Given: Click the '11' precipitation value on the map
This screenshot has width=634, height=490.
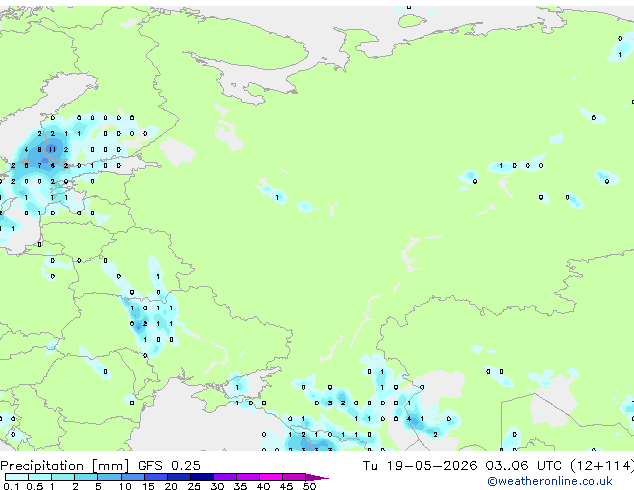Looking at the screenshot, I should coord(52,150).
